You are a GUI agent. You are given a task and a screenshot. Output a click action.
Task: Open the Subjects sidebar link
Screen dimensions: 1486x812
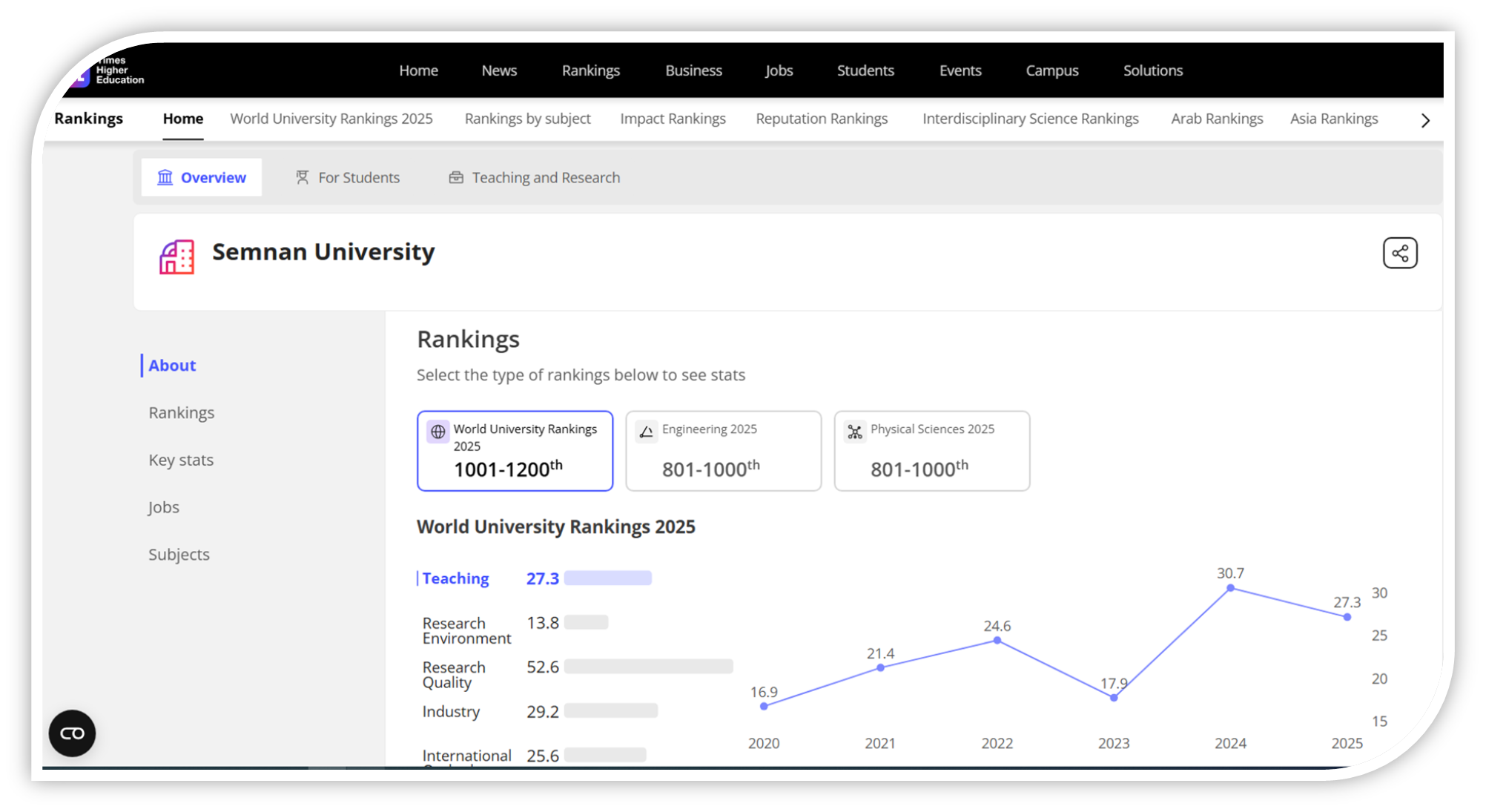tap(179, 555)
